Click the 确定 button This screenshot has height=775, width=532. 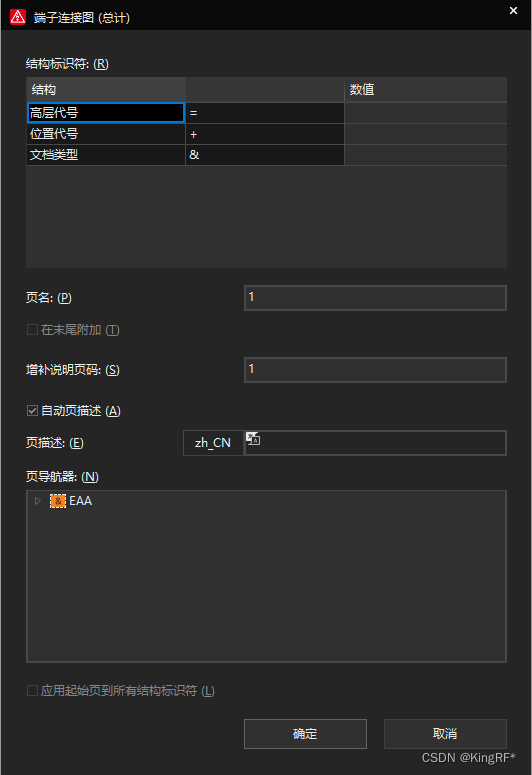tap(305, 733)
